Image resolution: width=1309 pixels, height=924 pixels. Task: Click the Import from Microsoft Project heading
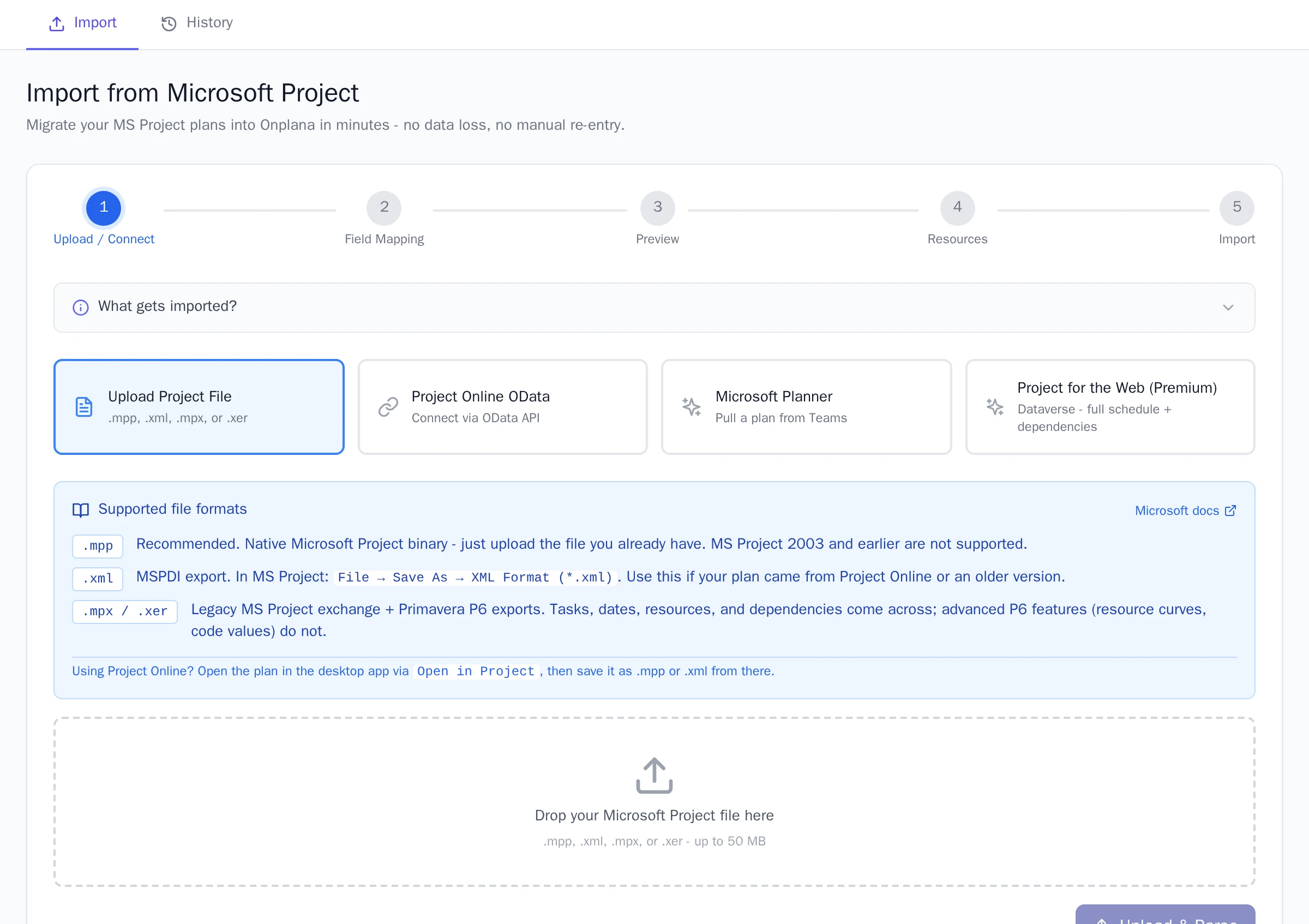pyautogui.click(x=193, y=93)
